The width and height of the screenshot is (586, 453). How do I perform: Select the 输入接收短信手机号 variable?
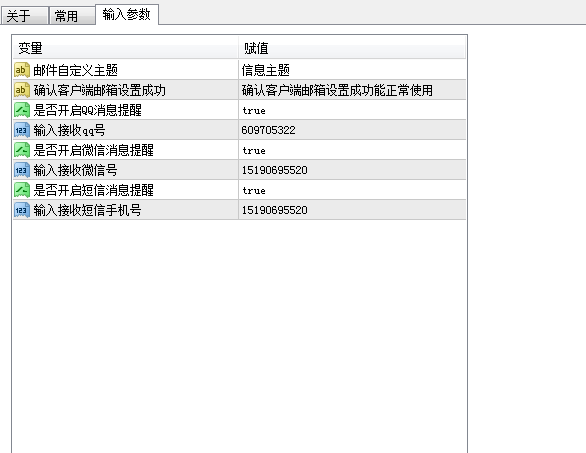[87, 210]
